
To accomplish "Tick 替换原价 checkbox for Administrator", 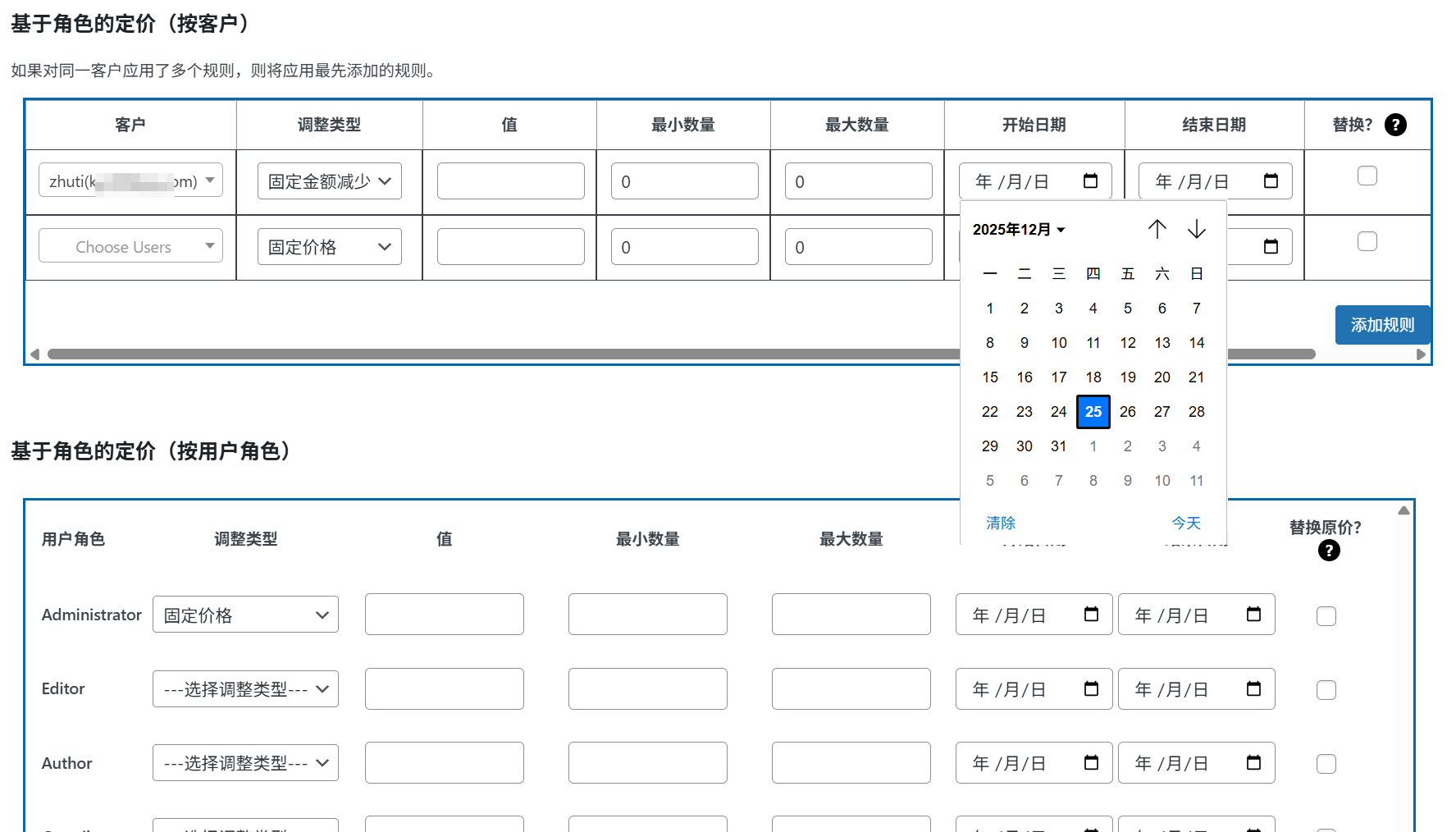I will (1326, 616).
